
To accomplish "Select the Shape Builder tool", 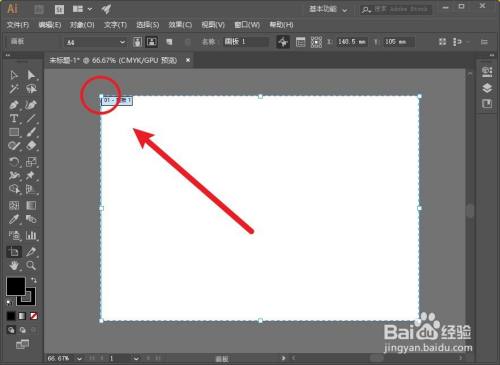I will pyautogui.click(x=14, y=189).
